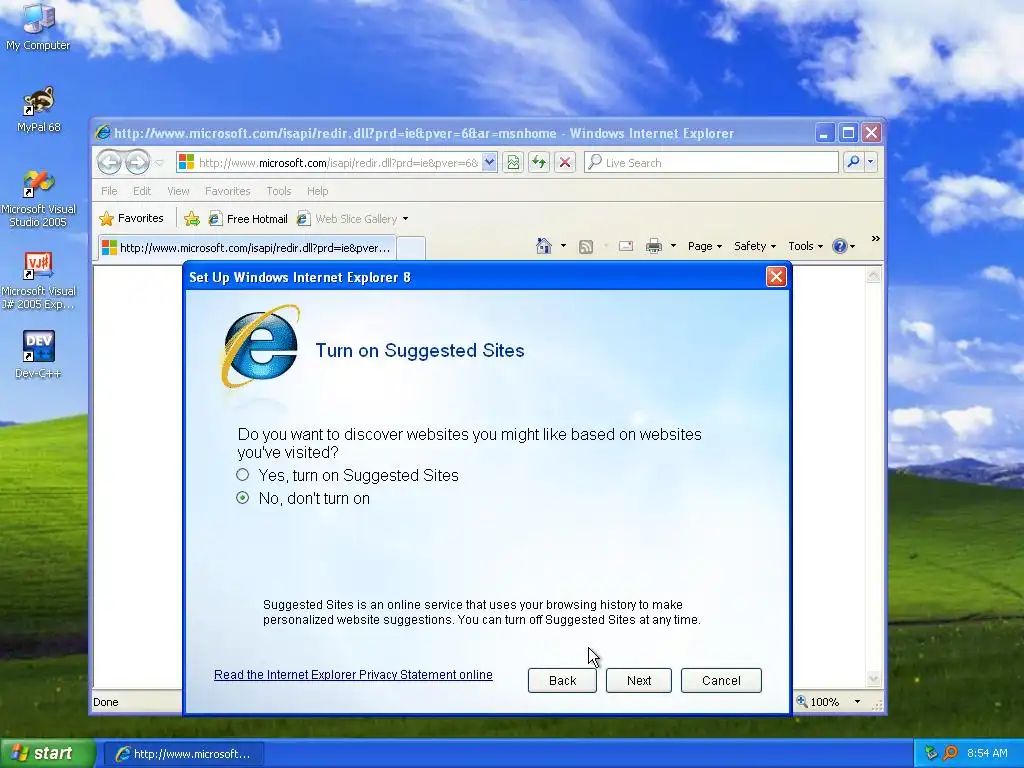The image size is (1024, 768).
Task: Open the address bar dropdown arrow
Action: click(489, 162)
